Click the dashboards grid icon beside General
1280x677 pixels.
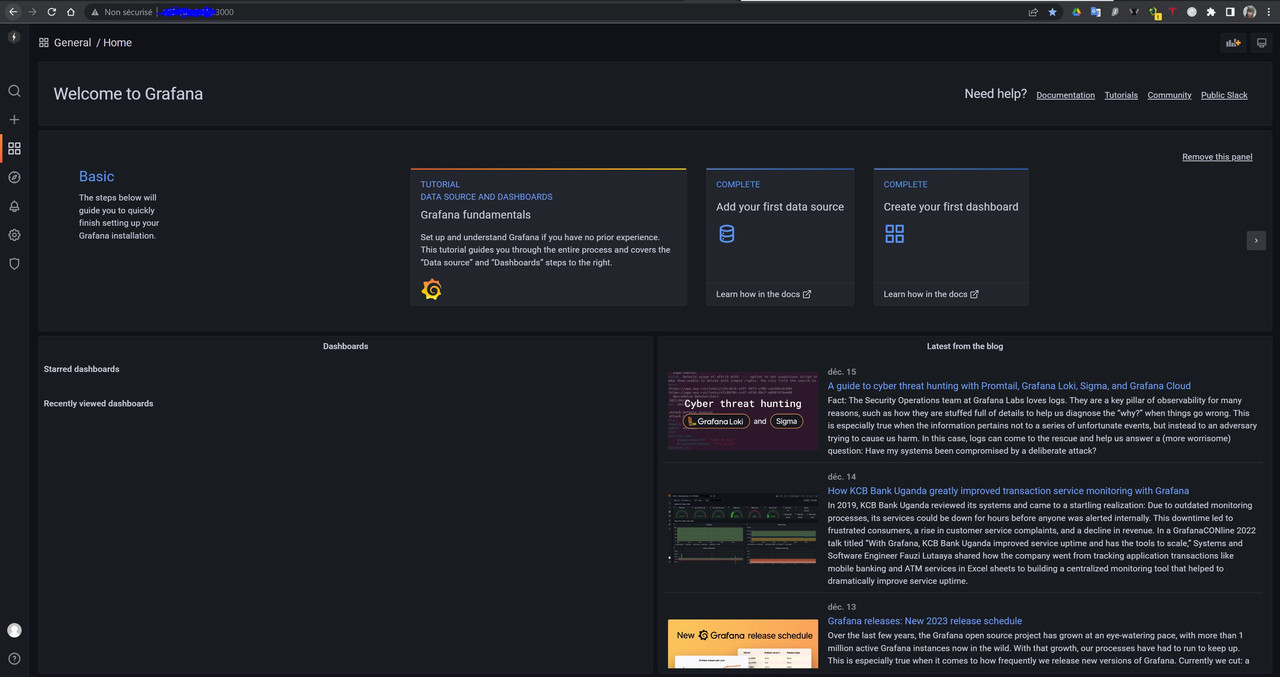click(x=44, y=43)
